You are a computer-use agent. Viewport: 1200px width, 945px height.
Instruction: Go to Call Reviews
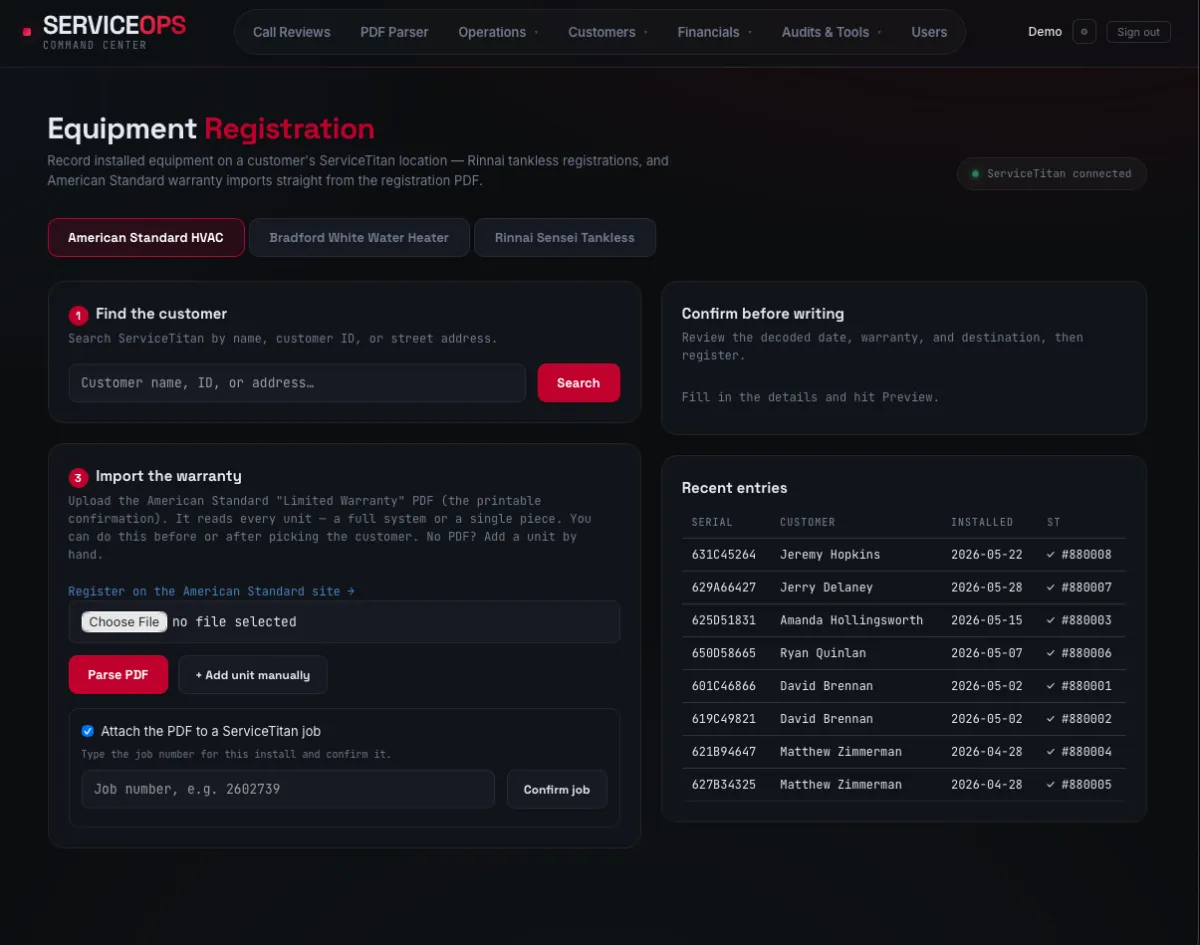291,32
